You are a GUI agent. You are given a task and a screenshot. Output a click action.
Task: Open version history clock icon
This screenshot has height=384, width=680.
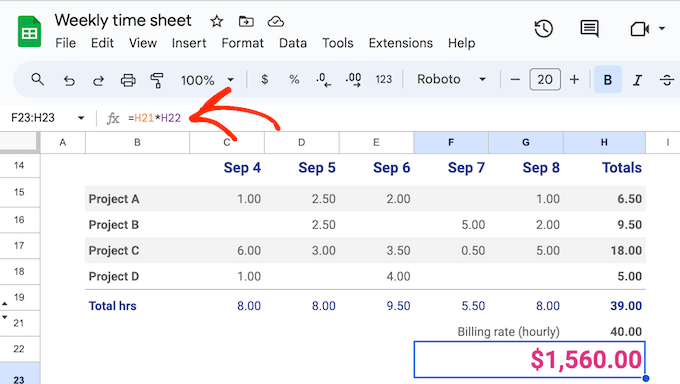pos(543,29)
